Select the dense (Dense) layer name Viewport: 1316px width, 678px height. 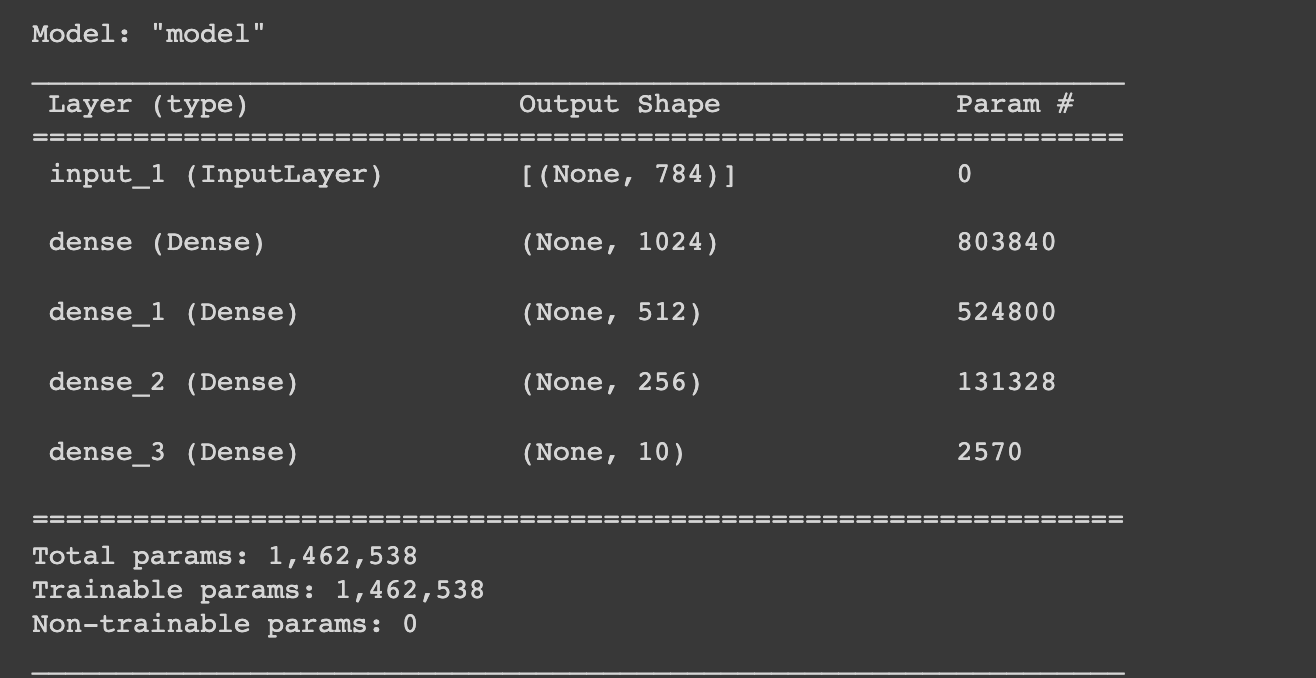tap(157, 243)
